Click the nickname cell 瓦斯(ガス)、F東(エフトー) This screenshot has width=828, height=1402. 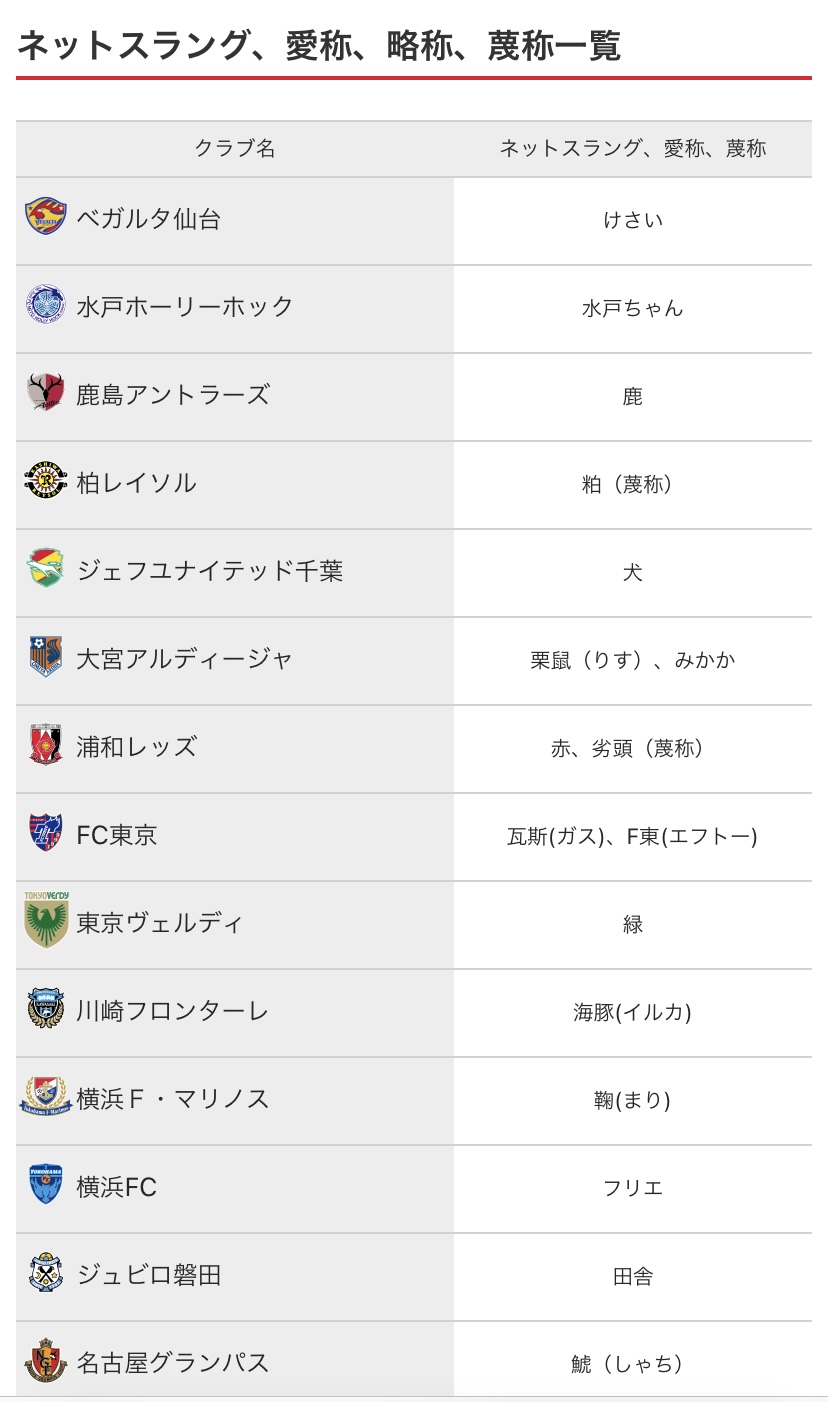point(633,836)
